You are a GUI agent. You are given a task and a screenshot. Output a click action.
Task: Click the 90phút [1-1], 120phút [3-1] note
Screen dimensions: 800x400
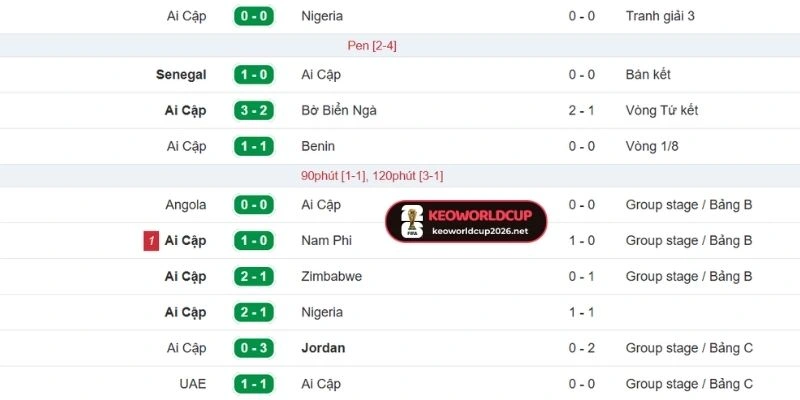(372, 175)
